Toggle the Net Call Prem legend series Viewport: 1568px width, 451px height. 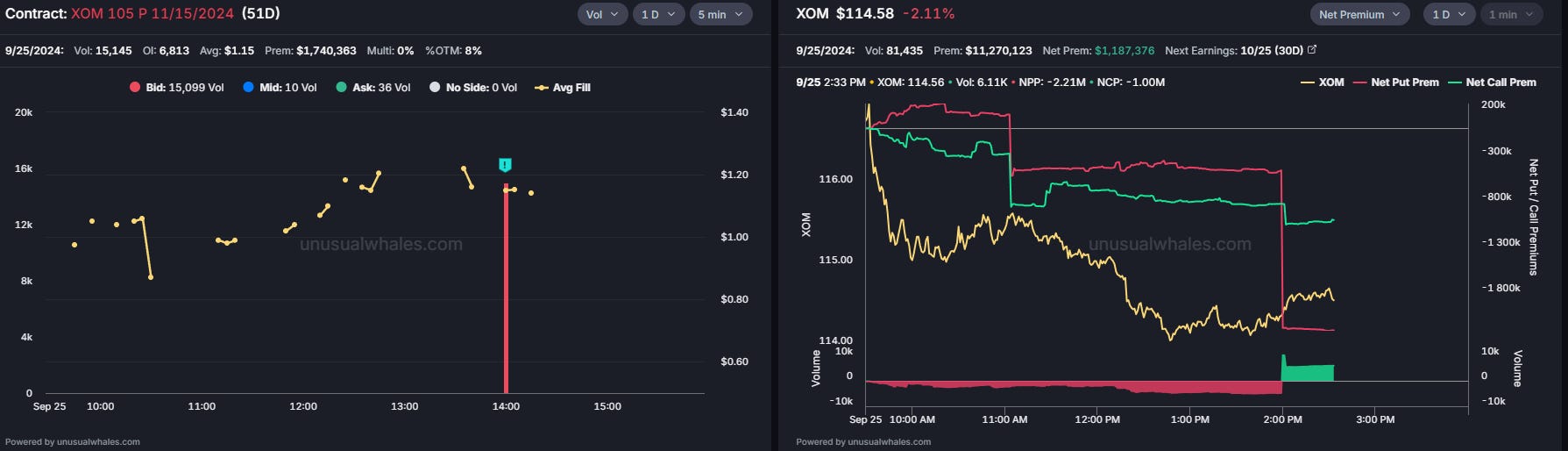tap(1493, 82)
